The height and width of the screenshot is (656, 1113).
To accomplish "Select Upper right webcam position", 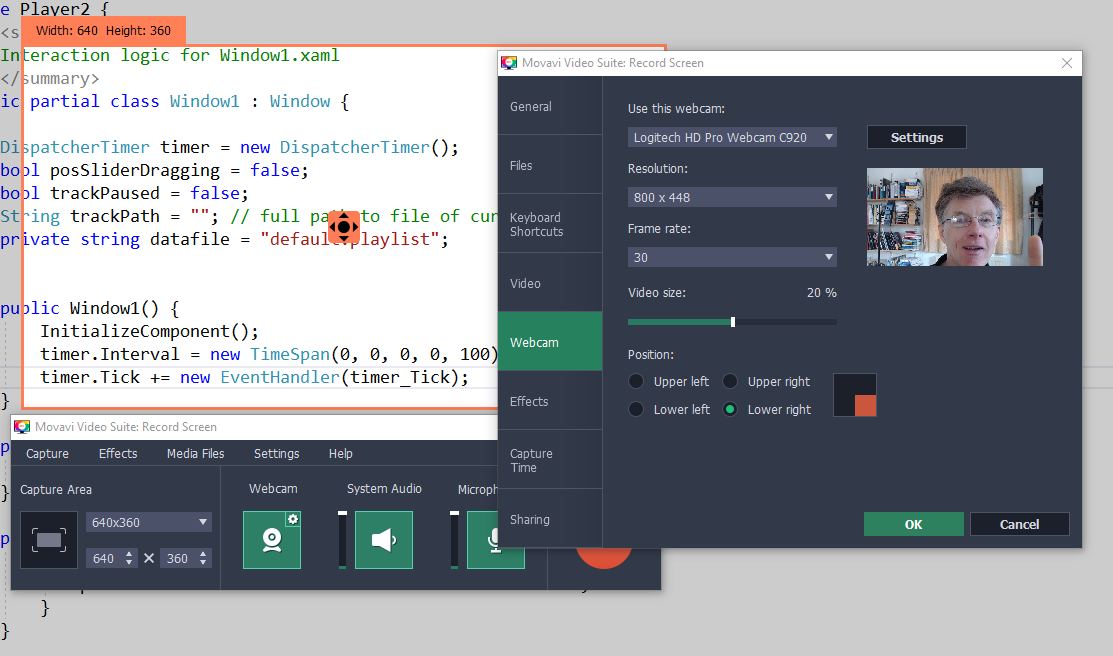I will 730,381.
